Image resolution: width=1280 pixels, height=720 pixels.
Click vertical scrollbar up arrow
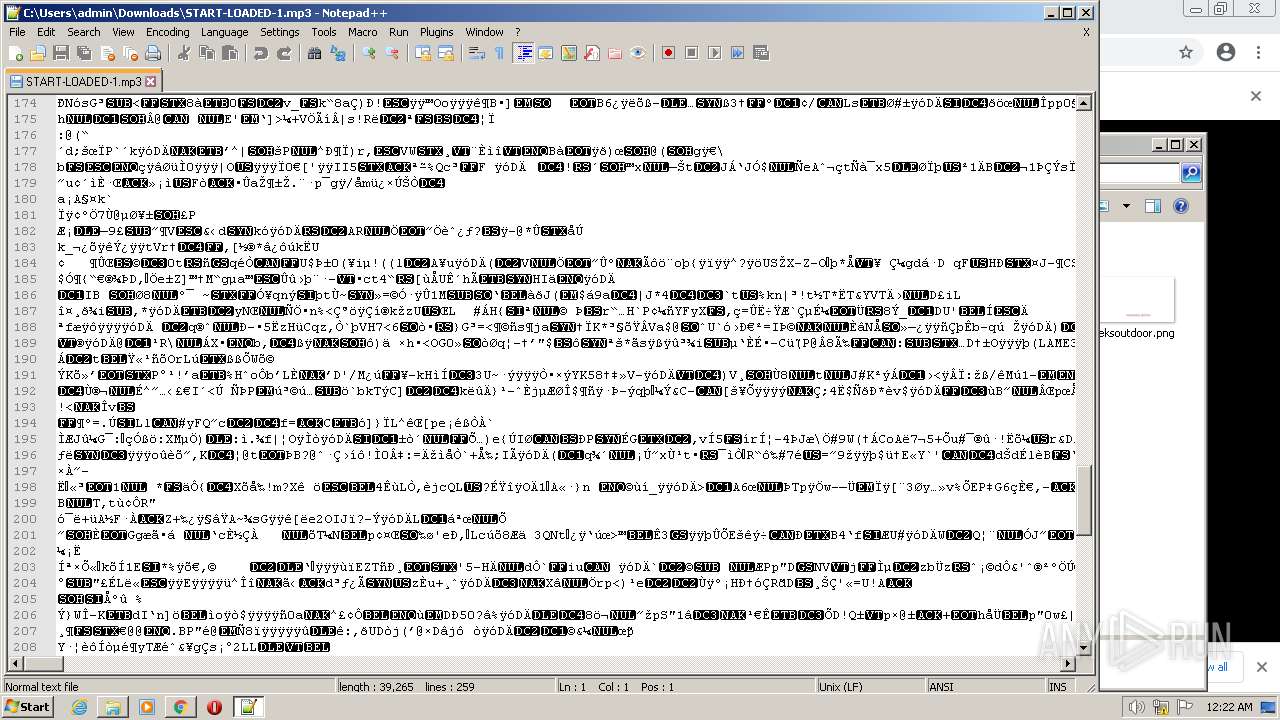[1084, 103]
